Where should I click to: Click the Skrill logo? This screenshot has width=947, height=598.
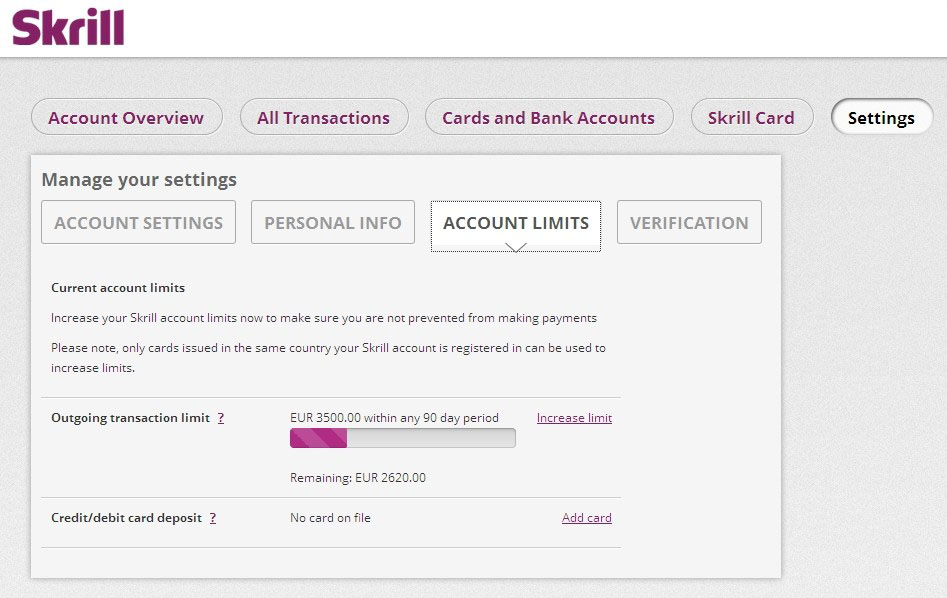pyautogui.click(x=68, y=27)
